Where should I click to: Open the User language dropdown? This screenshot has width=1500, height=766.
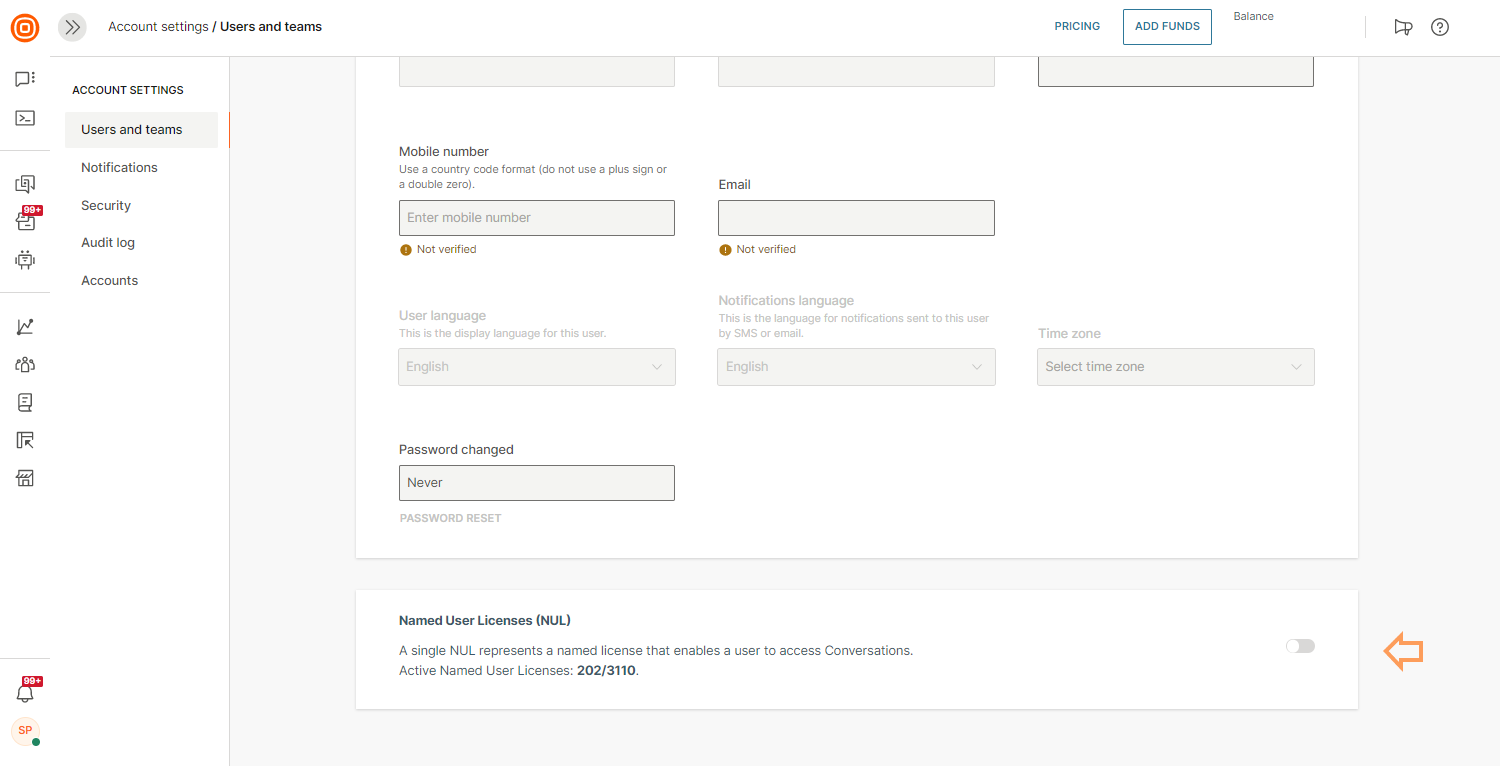tap(537, 367)
